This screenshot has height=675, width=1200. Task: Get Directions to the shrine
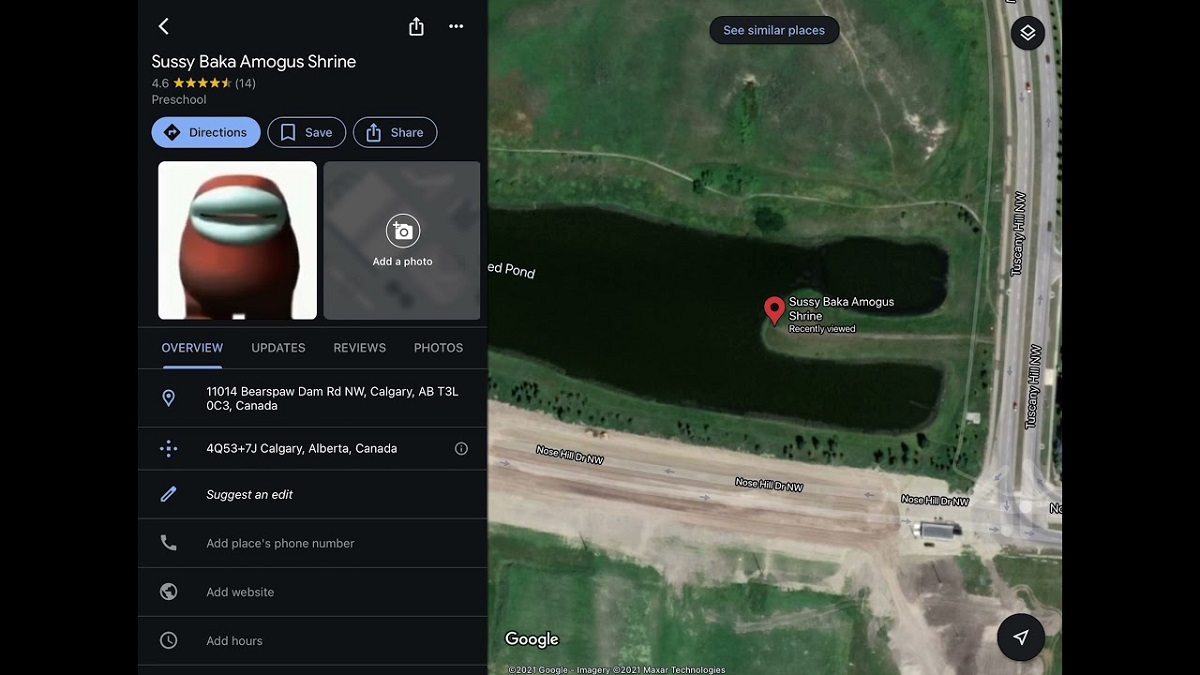pyautogui.click(x=206, y=132)
